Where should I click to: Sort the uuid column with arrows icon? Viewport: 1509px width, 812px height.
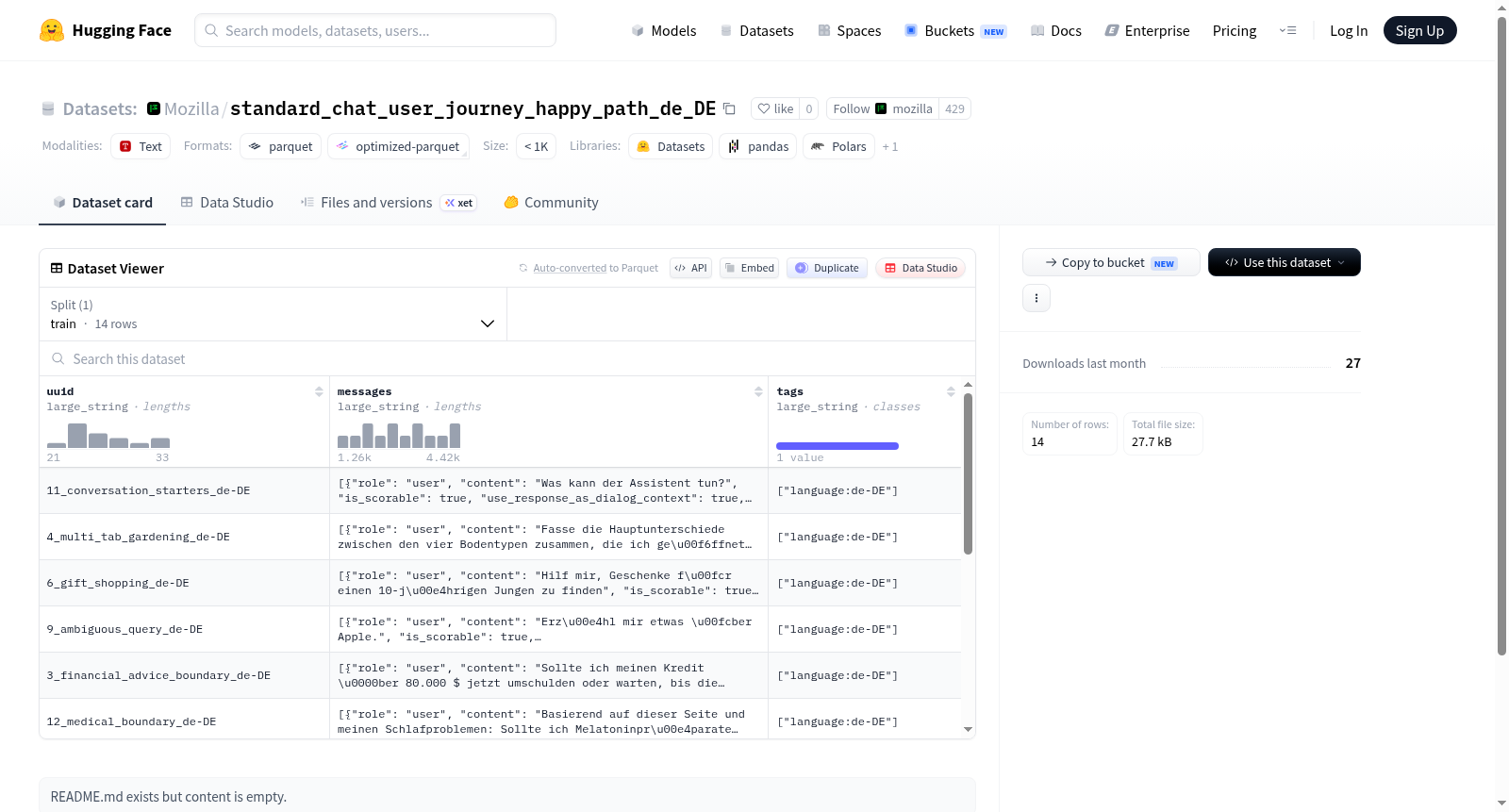(319, 391)
